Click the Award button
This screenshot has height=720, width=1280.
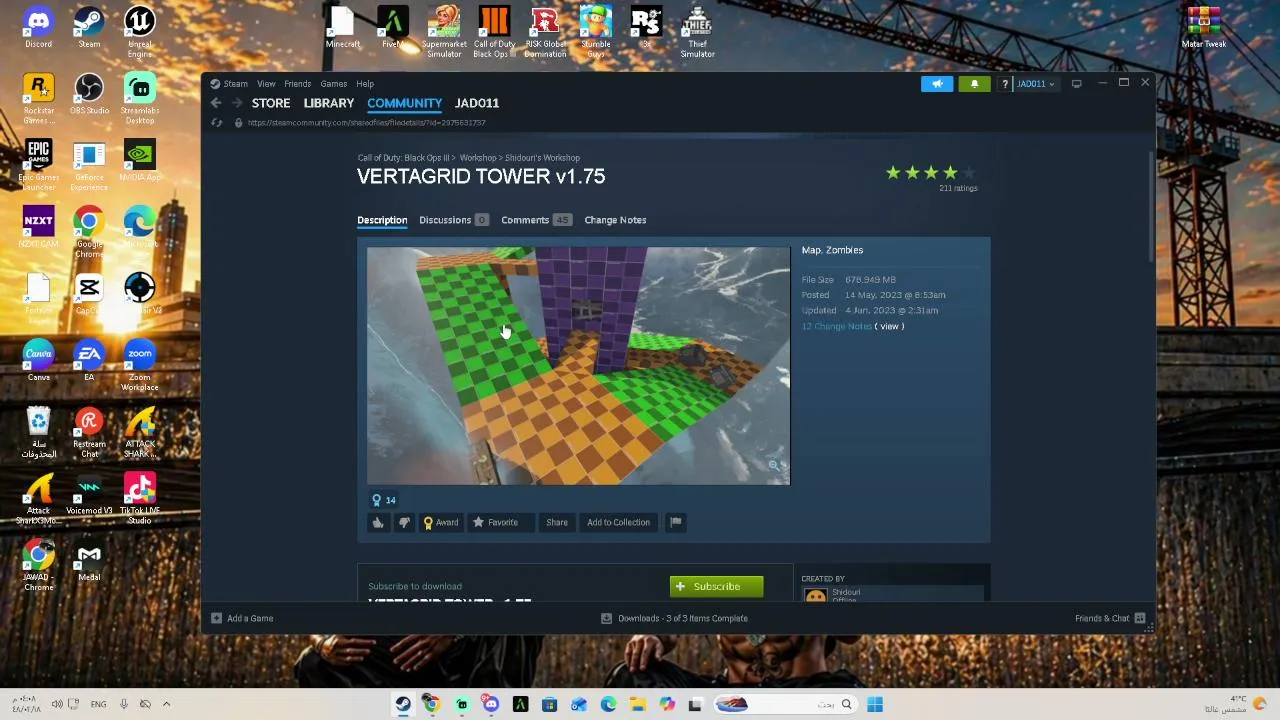tap(441, 522)
